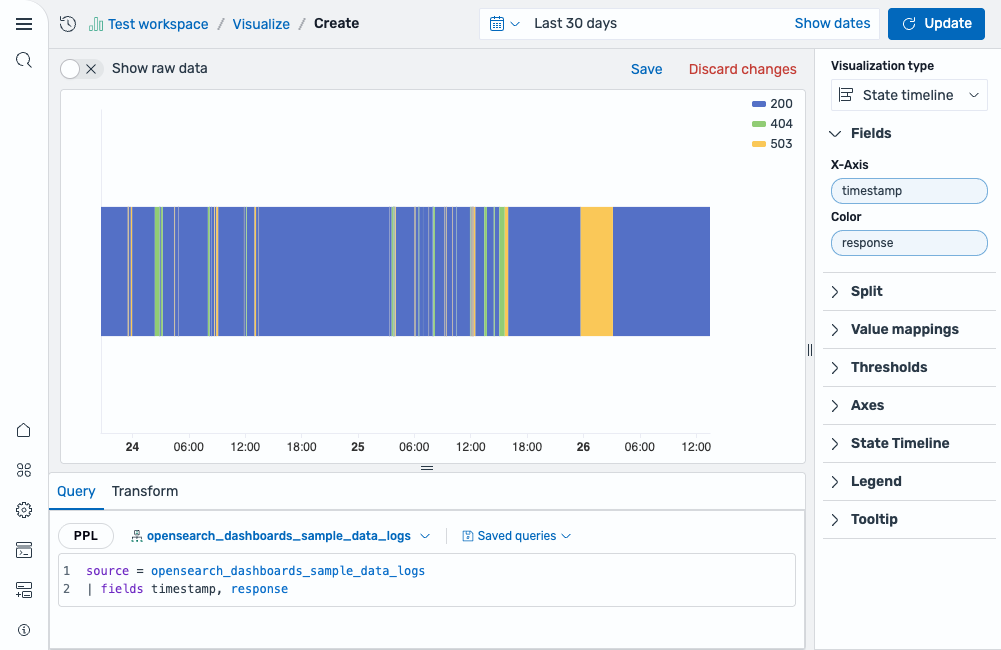
Task: Collapse the Fields section
Action: click(x=835, y=133)
